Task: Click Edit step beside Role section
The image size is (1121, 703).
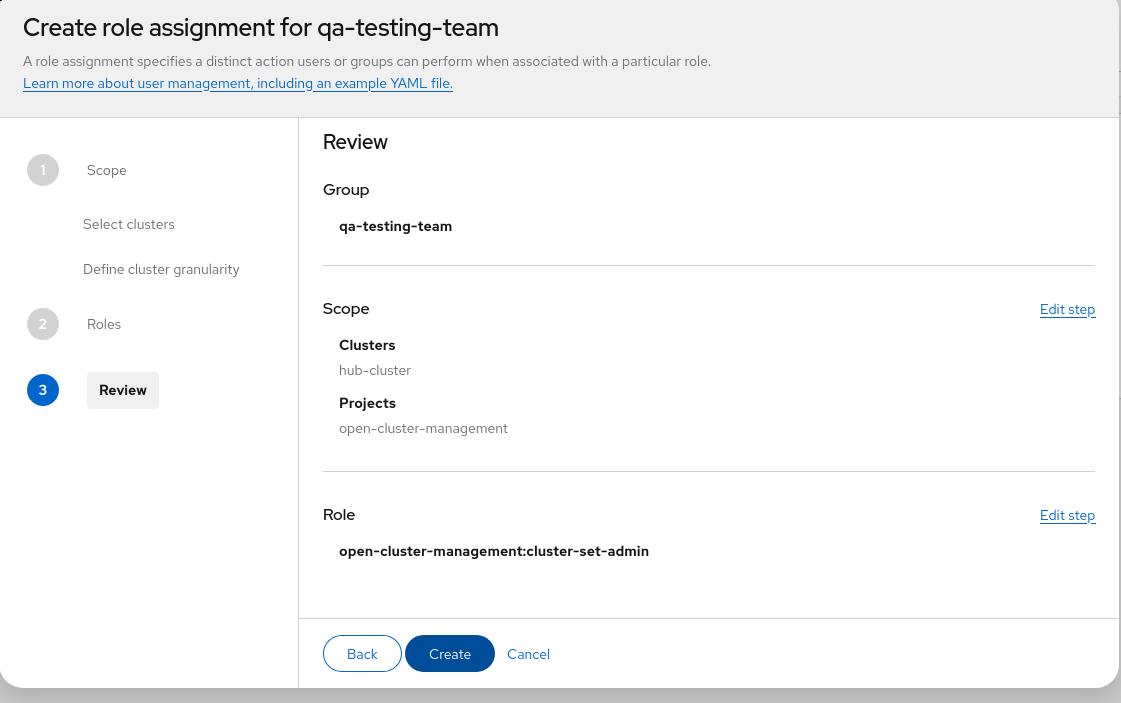Action: [1067, 515]
